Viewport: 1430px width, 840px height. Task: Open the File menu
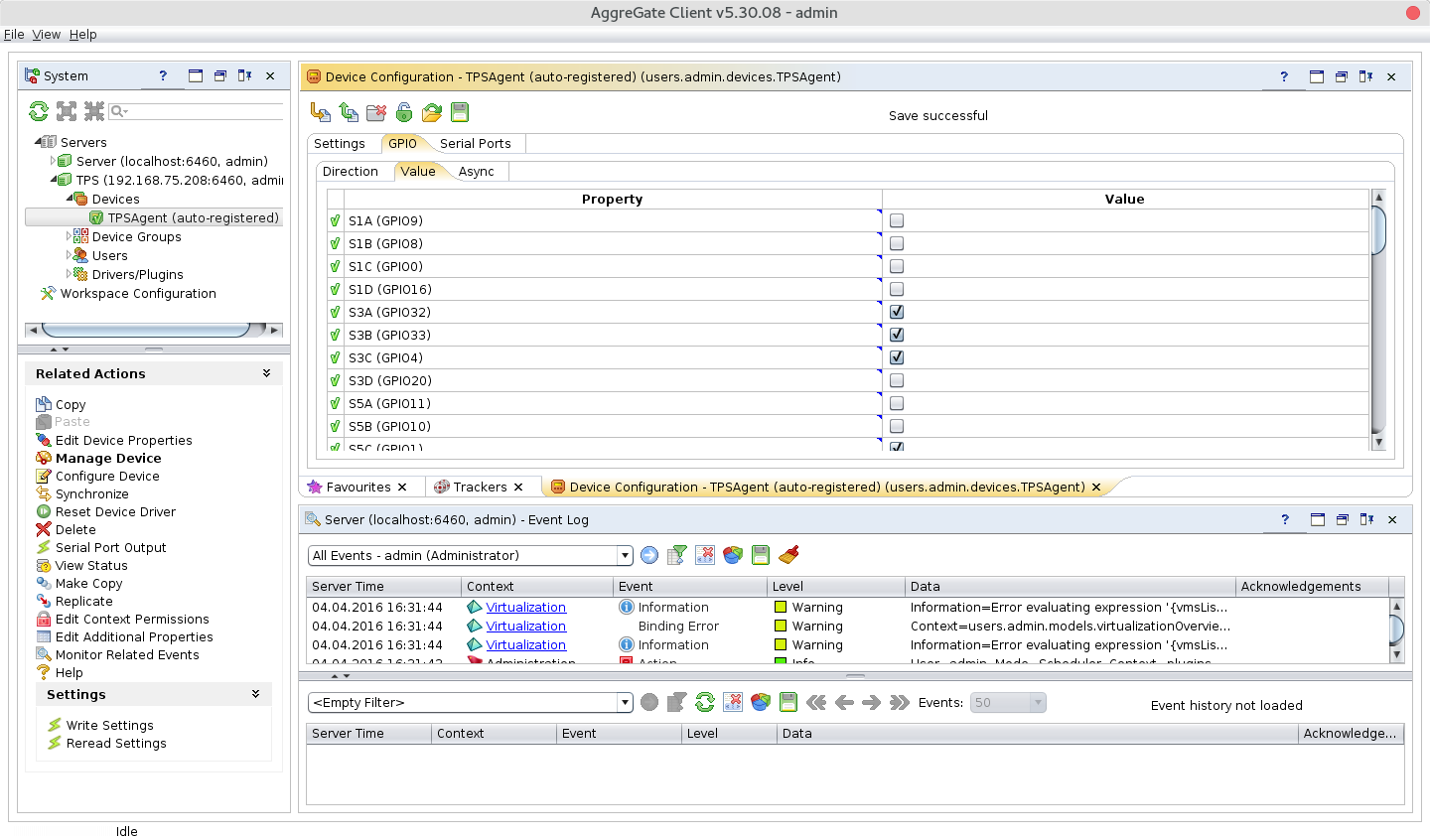pyautogui.click(x=14, y=34)
